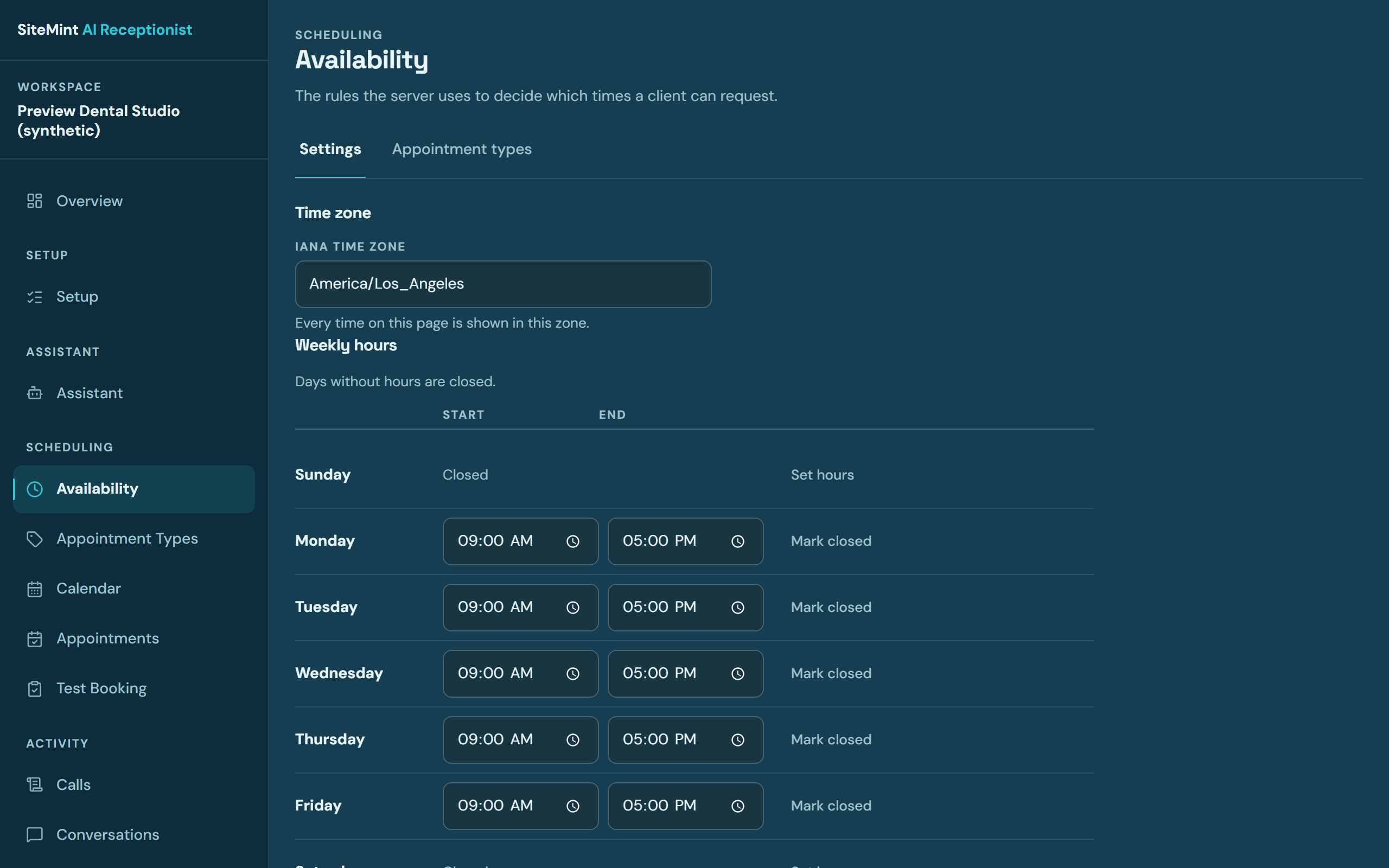Mark Thursday as closed

coord(831,740)
